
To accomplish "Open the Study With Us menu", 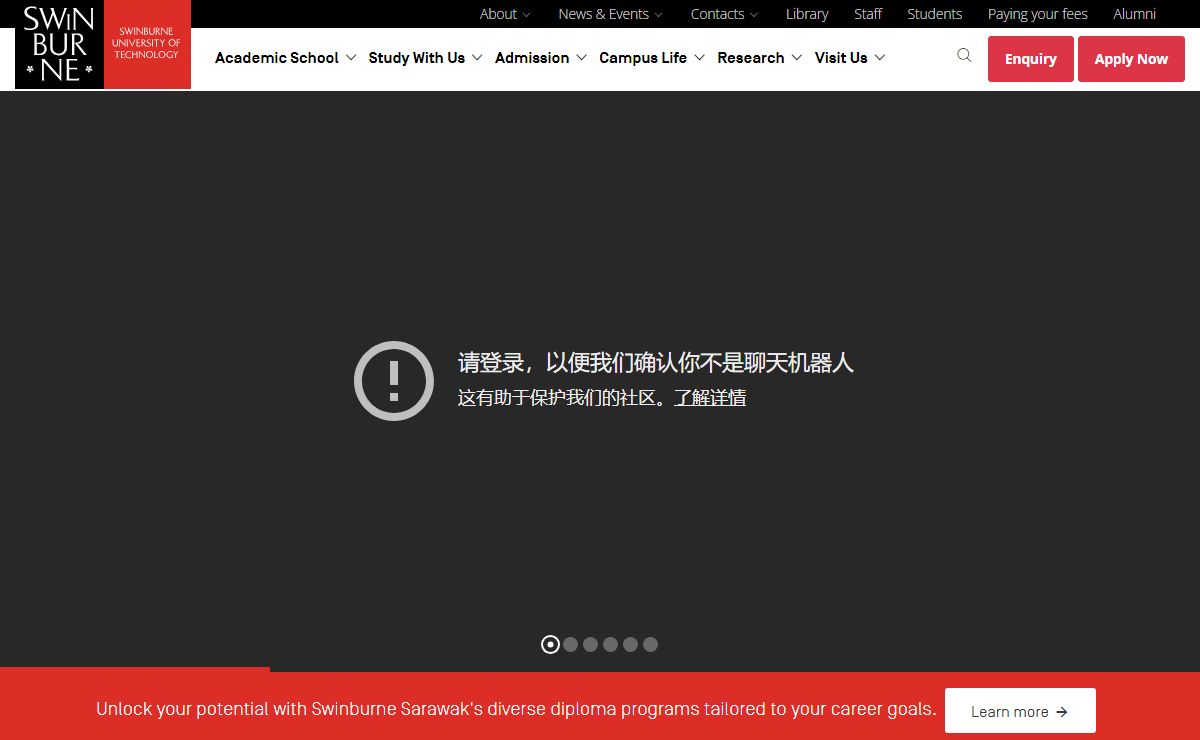I will pyautogui.click(x=425, y=58).
